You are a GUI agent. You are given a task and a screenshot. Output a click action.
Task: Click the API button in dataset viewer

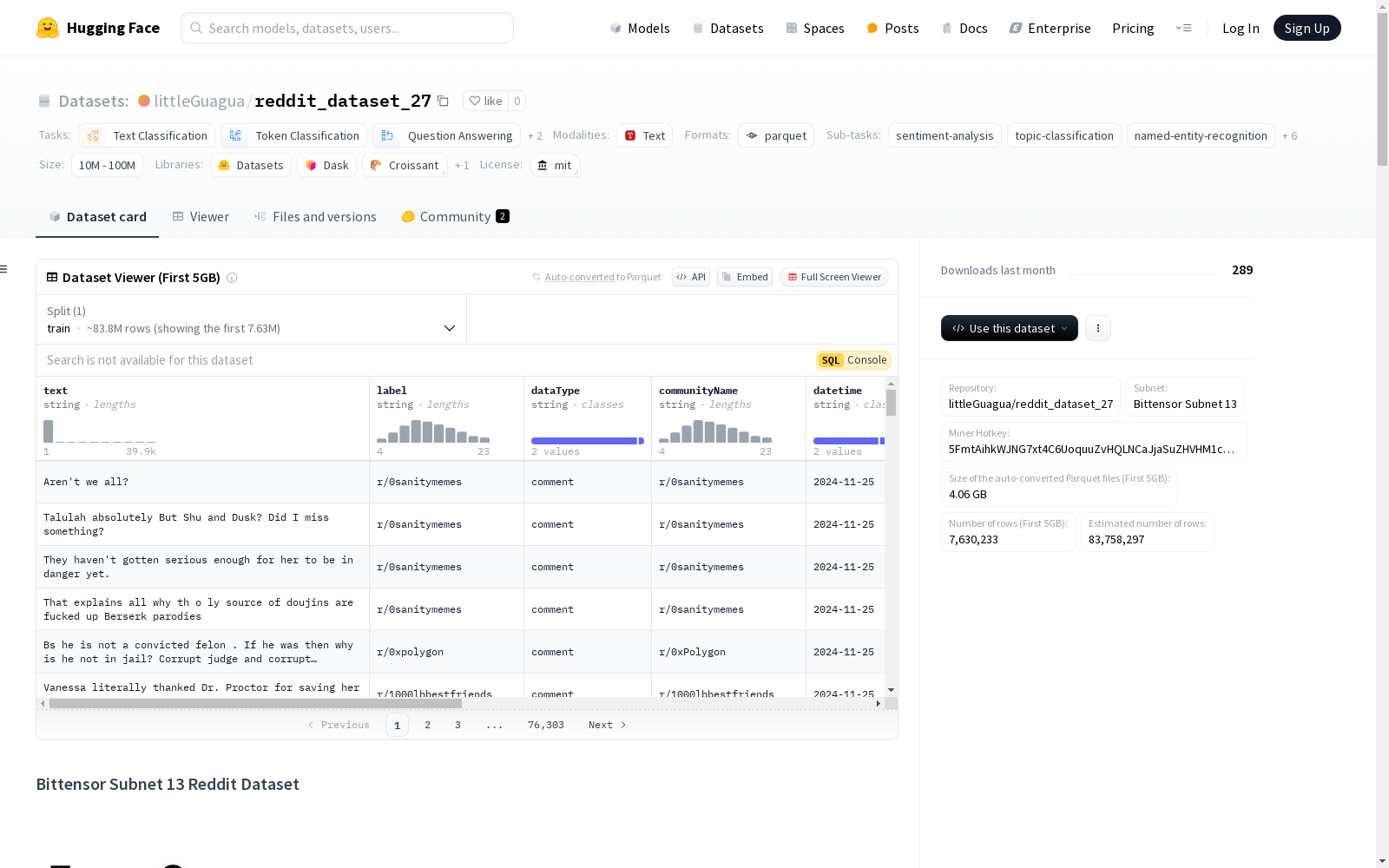(691, 277)
